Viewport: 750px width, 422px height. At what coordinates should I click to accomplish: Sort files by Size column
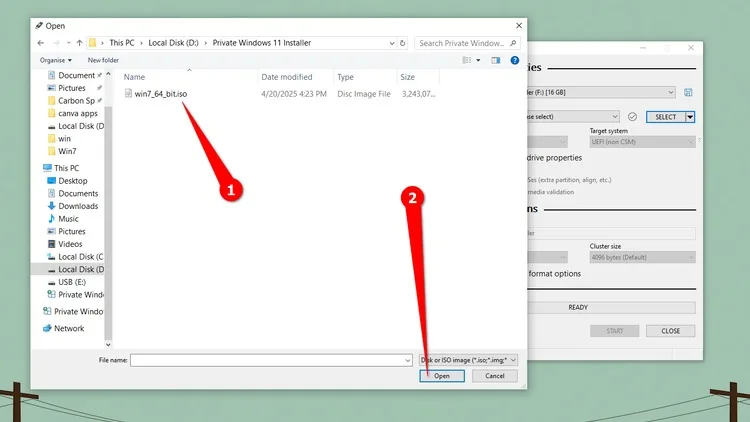[x=408, y=77]
